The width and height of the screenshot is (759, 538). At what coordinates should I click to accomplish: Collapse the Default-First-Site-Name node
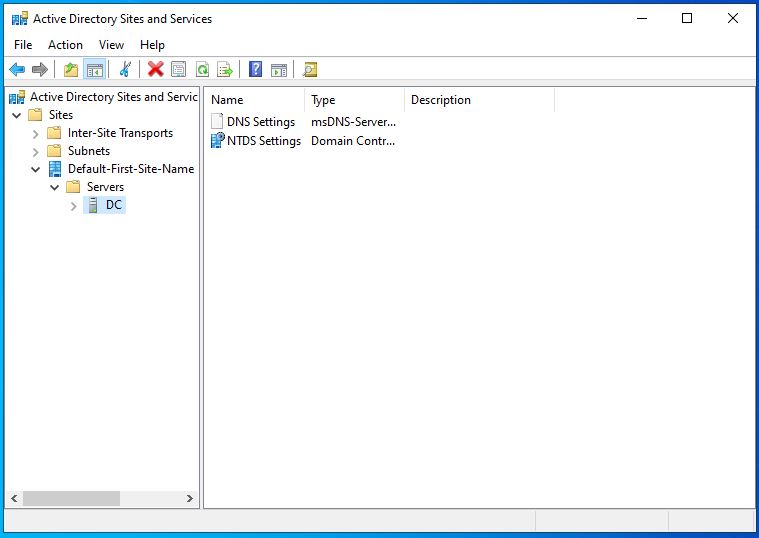[36, 169]
